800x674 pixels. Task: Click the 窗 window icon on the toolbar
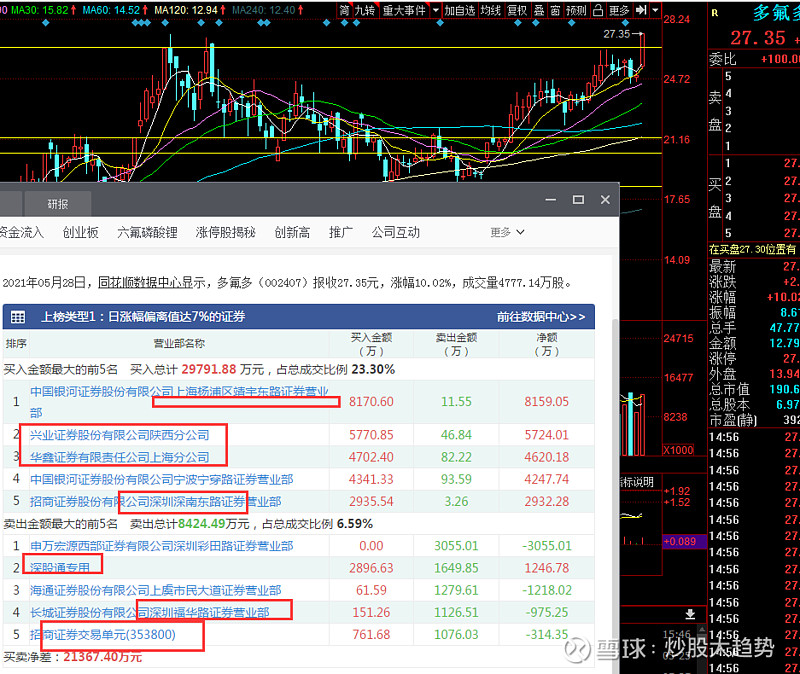coord(557,10)
